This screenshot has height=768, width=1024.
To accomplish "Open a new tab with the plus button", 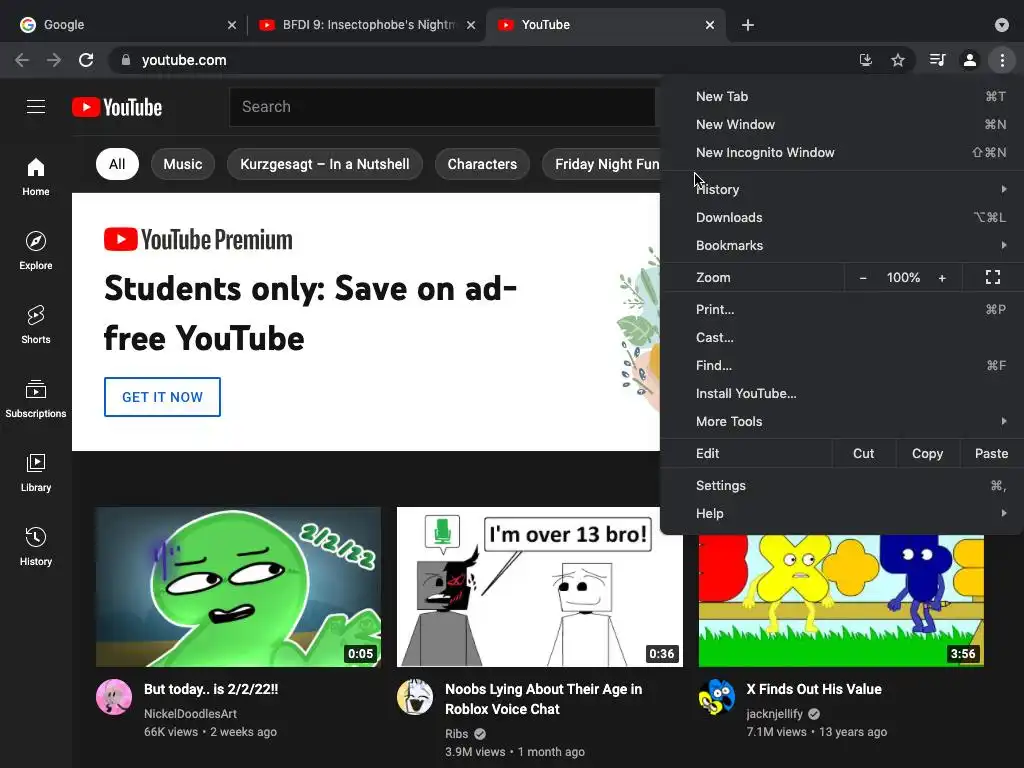I will click(x=748, y=25).
